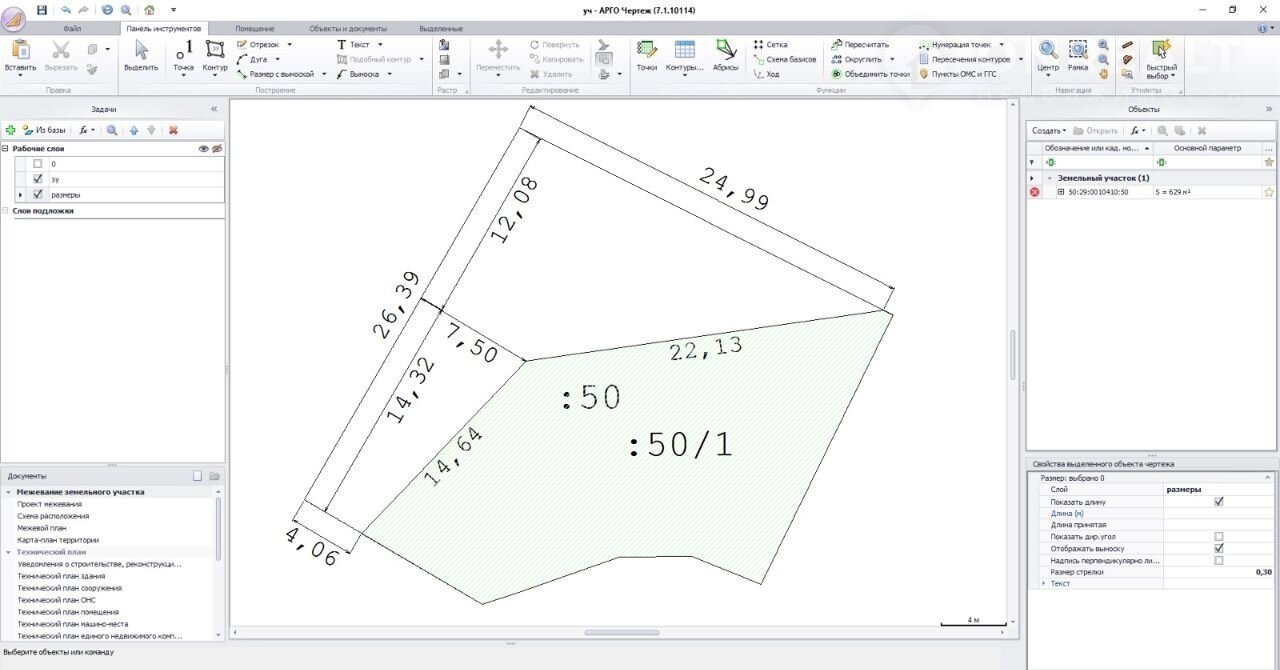This screenshot has height=670, width=1280.
Task: Click the Пересчитать button
Action: coord(859,45)
